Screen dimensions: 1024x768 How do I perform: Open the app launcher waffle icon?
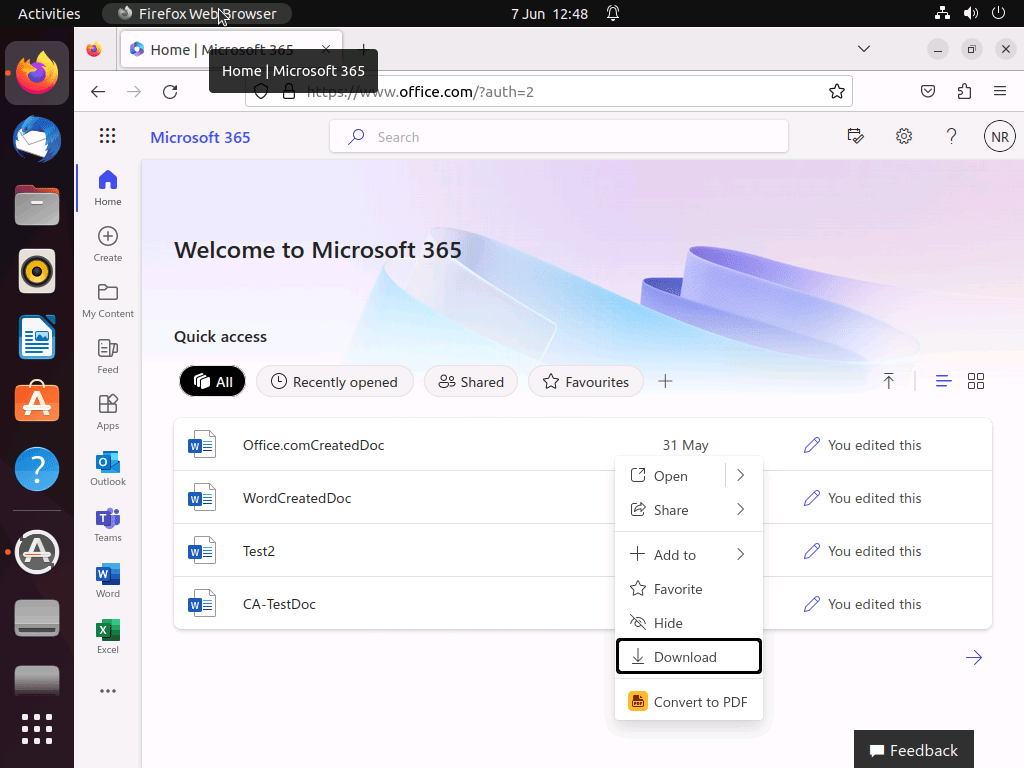click(108, 137)
